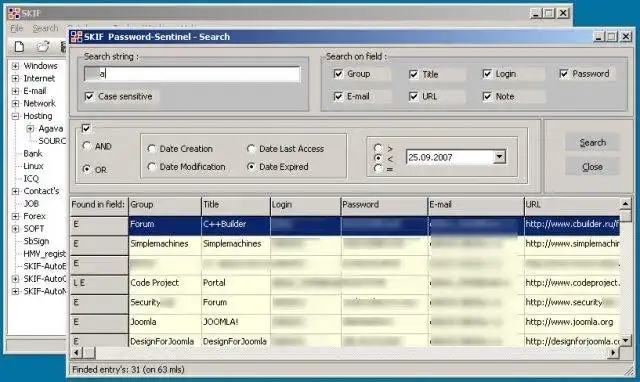Sort results by Password column header
The width and height of the screenshot is (640, 382).
(x=384, y=205)
